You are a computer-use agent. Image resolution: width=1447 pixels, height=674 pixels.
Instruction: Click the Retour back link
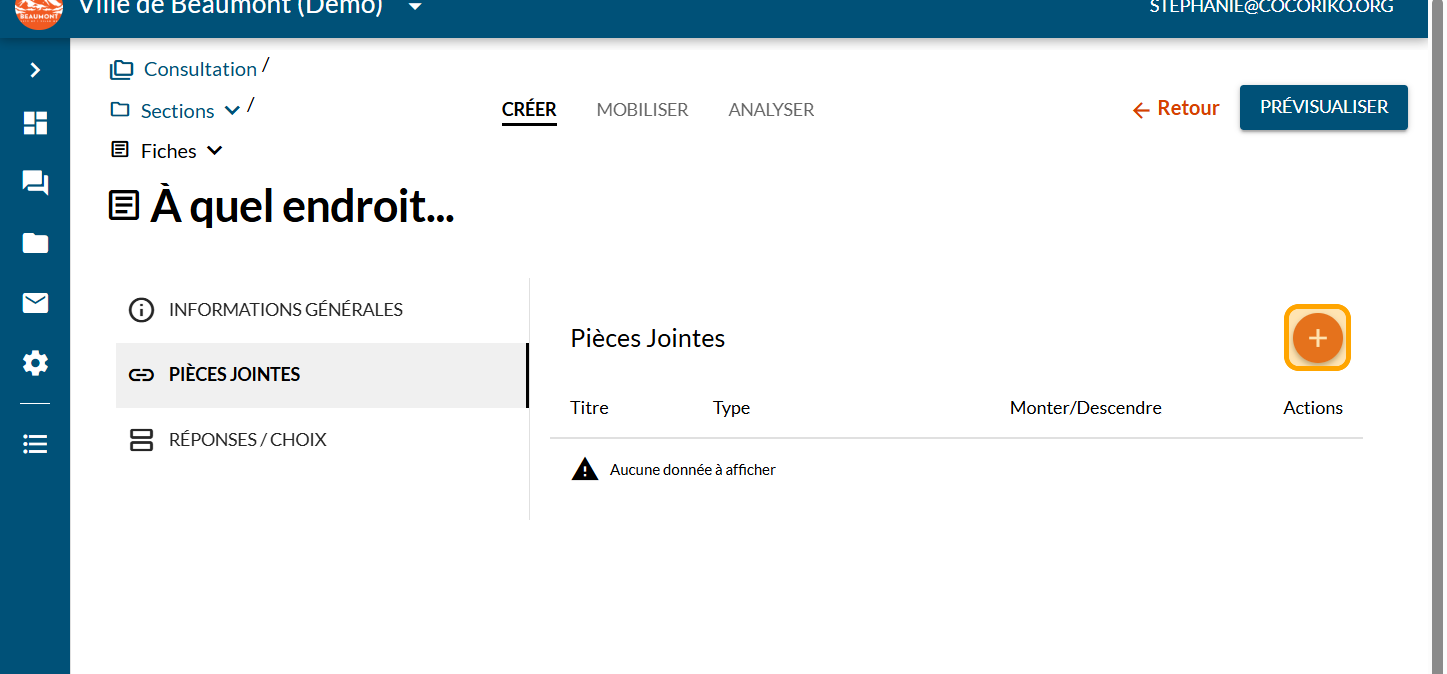pos(1176,109)
